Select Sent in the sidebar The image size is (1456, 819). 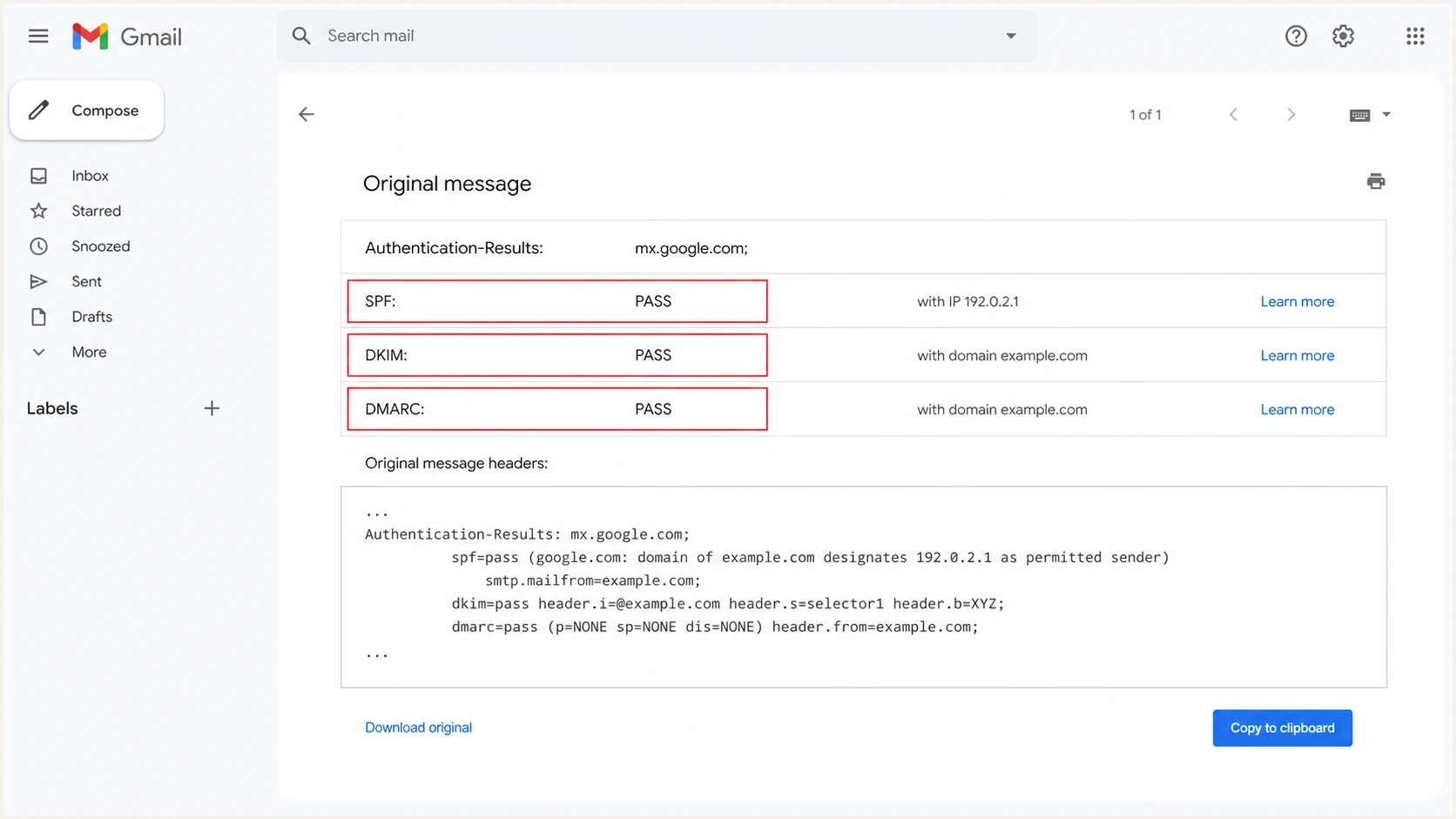(86, 281)
